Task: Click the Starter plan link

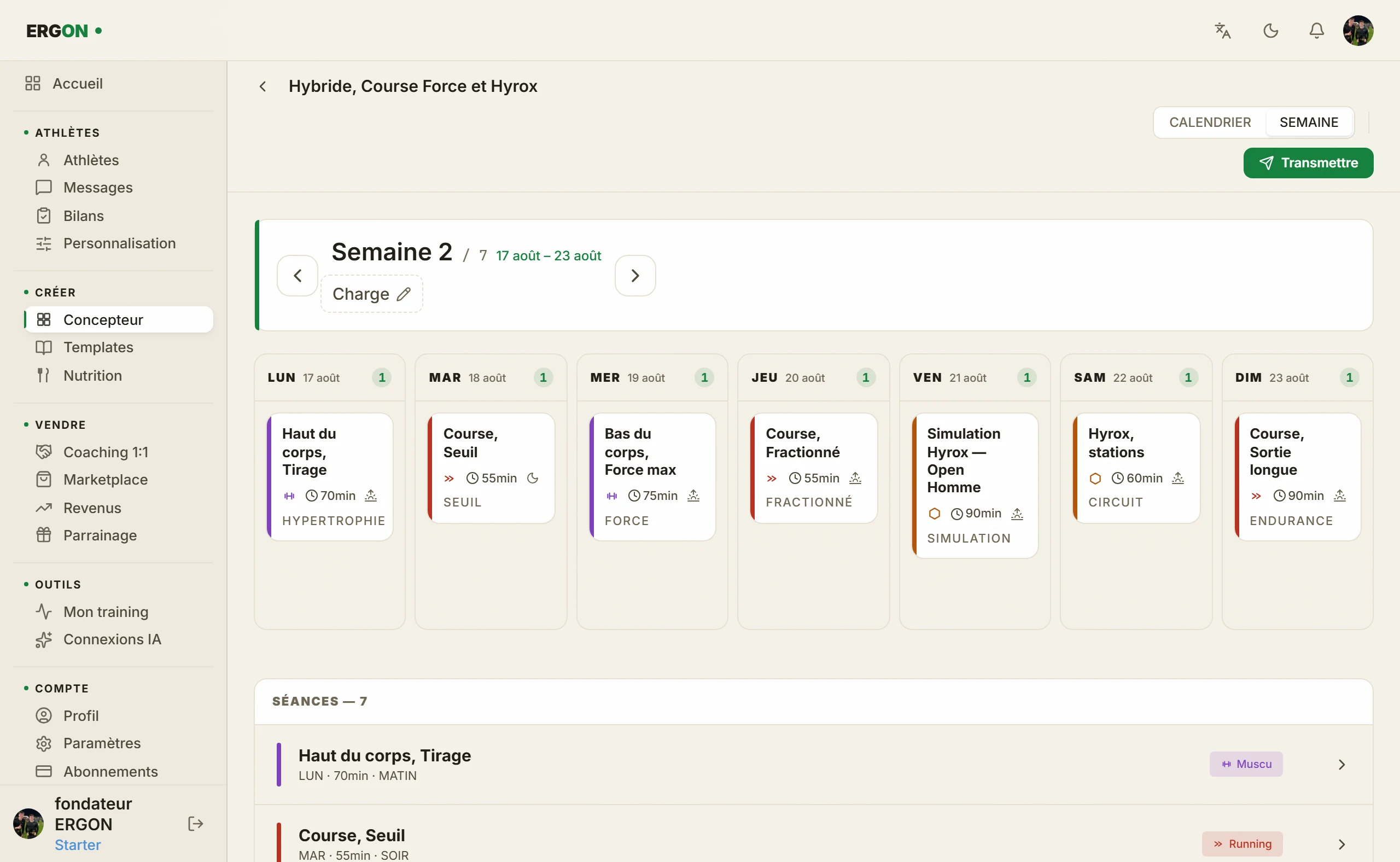Action: (78, 845)
